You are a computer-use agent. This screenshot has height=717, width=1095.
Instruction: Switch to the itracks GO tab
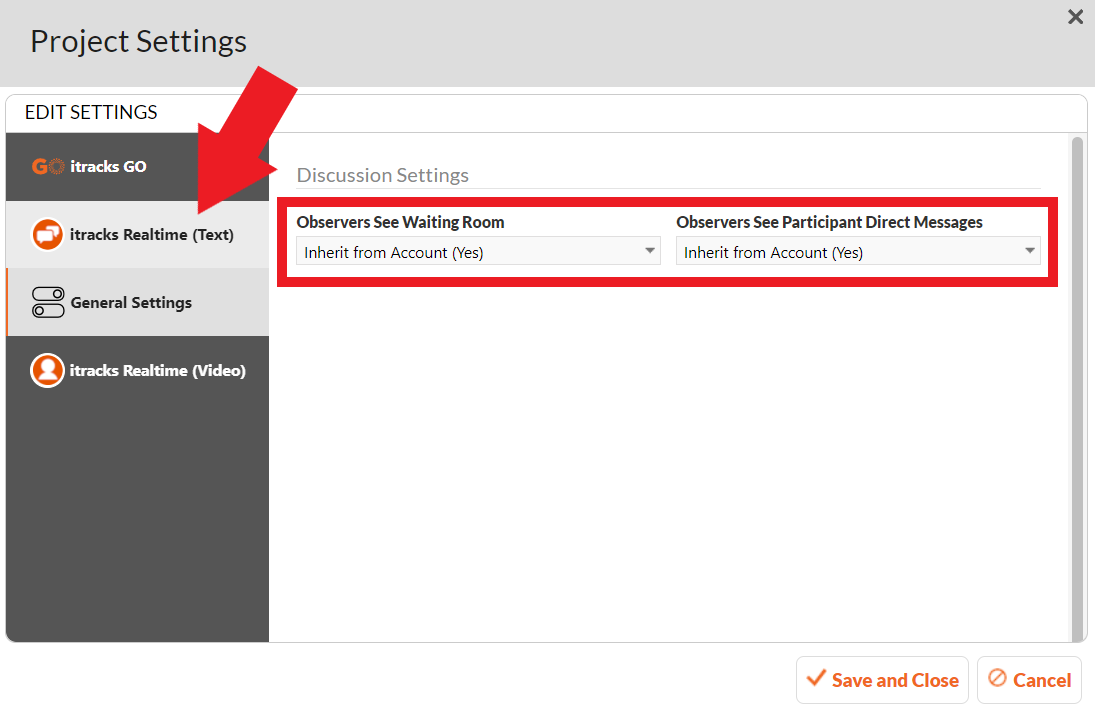tap(138, 167)
